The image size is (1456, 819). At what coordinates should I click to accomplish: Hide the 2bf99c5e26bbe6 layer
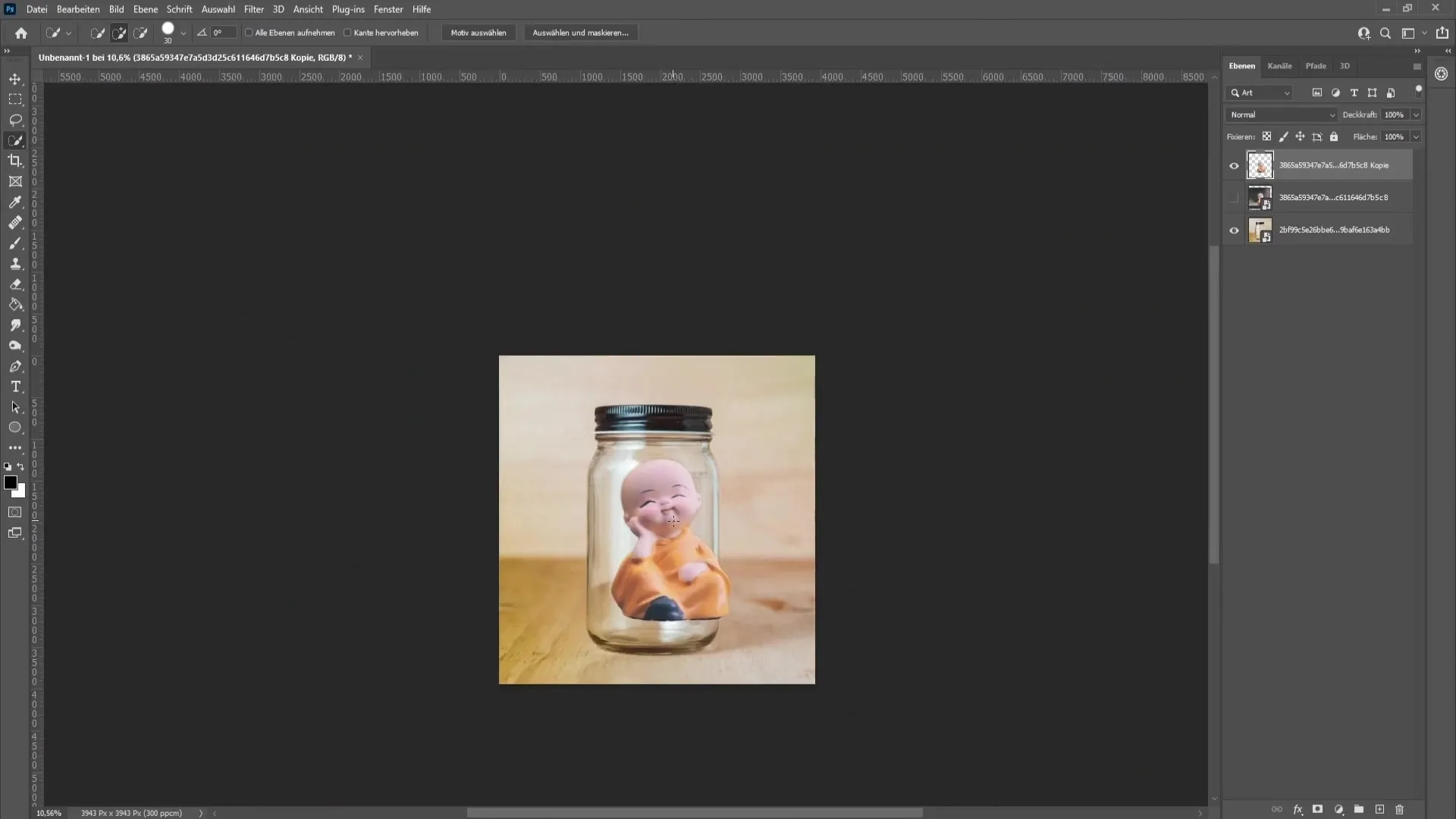(1234, 231)
